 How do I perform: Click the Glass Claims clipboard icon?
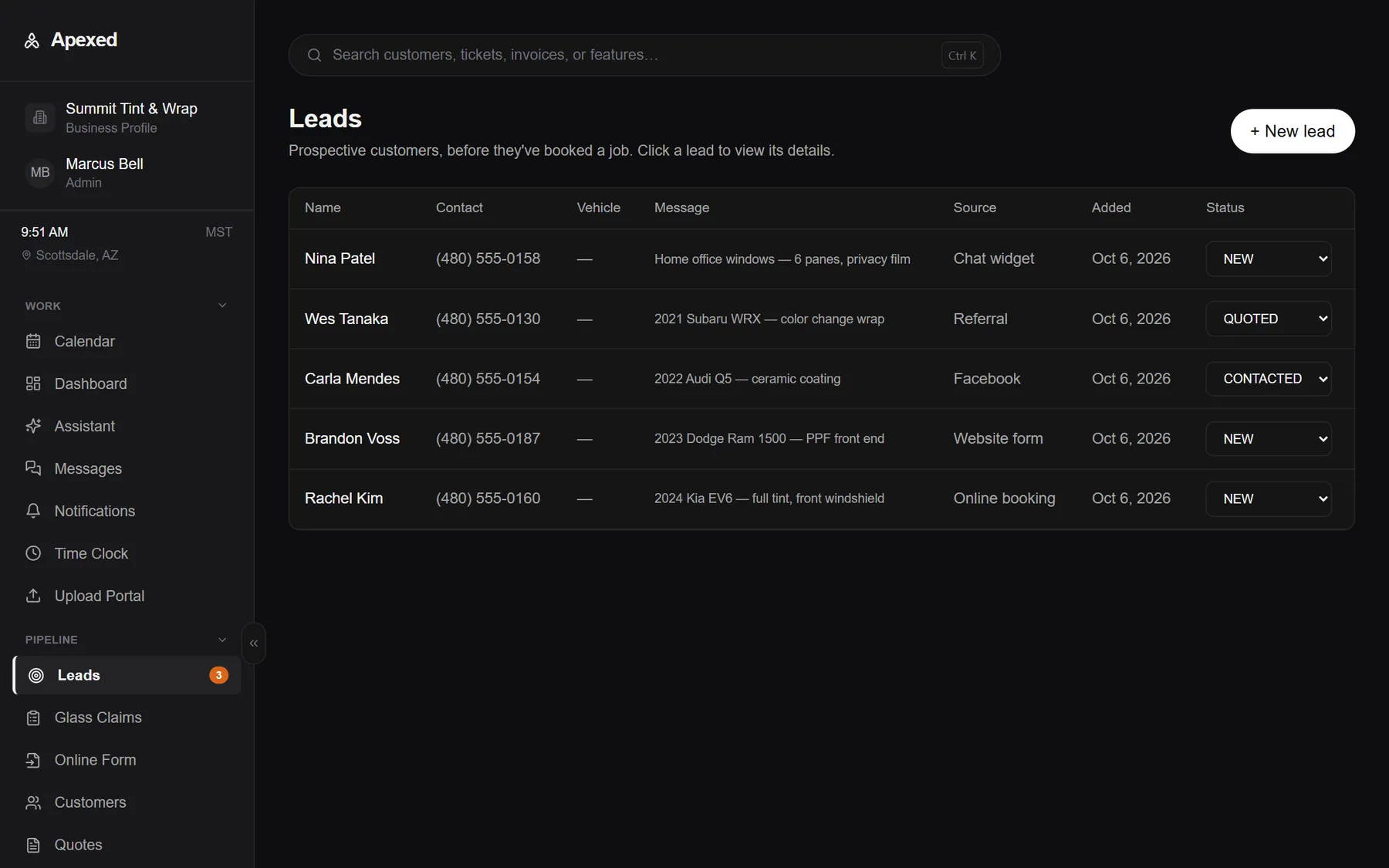(x=33, y=718)
